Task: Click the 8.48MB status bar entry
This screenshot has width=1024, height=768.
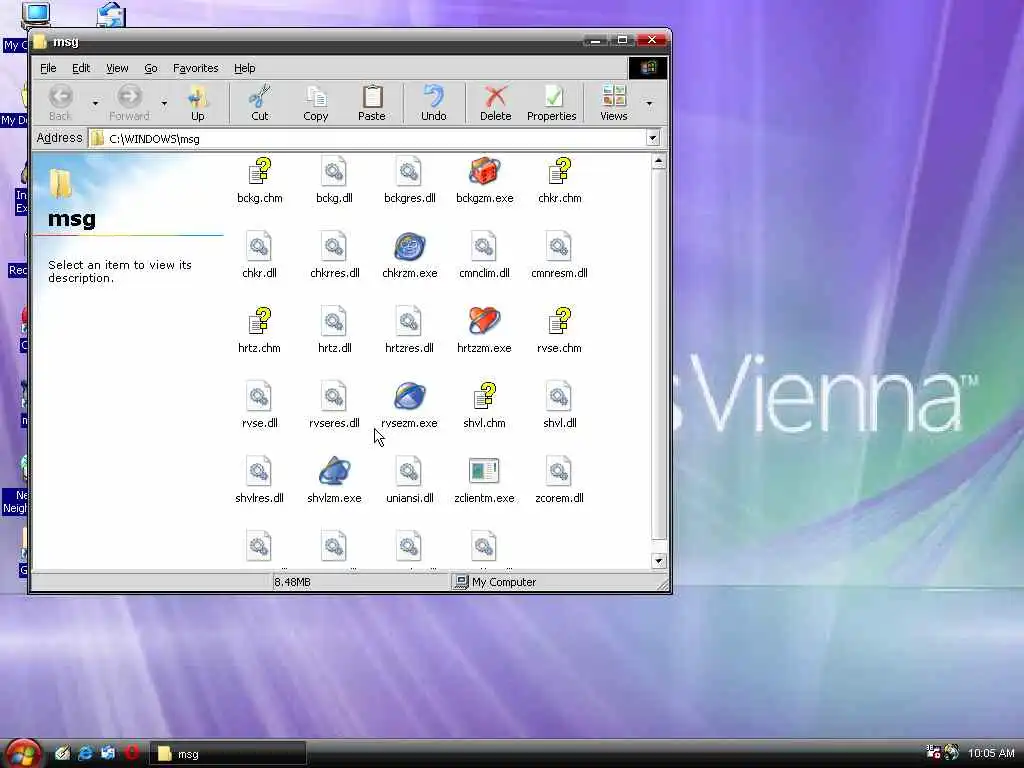Action: [293, 582]
